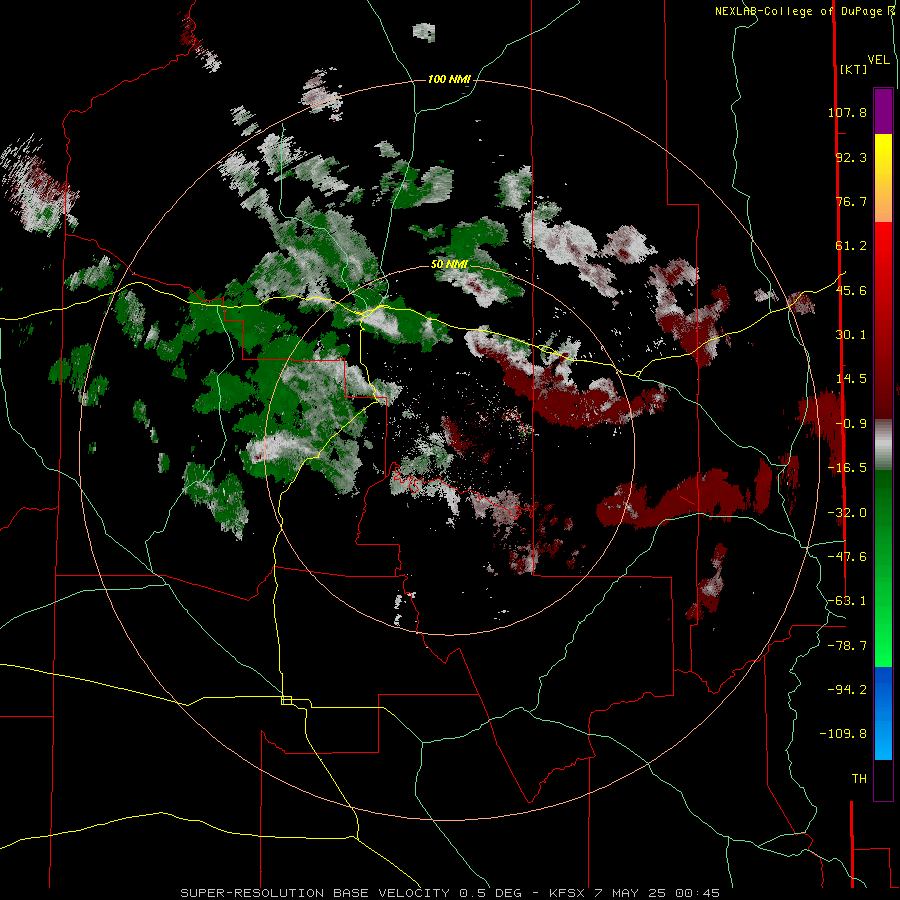Click the [KT] units label
The height and width of the screenshot is (900, 900).
tap(853, 69)
